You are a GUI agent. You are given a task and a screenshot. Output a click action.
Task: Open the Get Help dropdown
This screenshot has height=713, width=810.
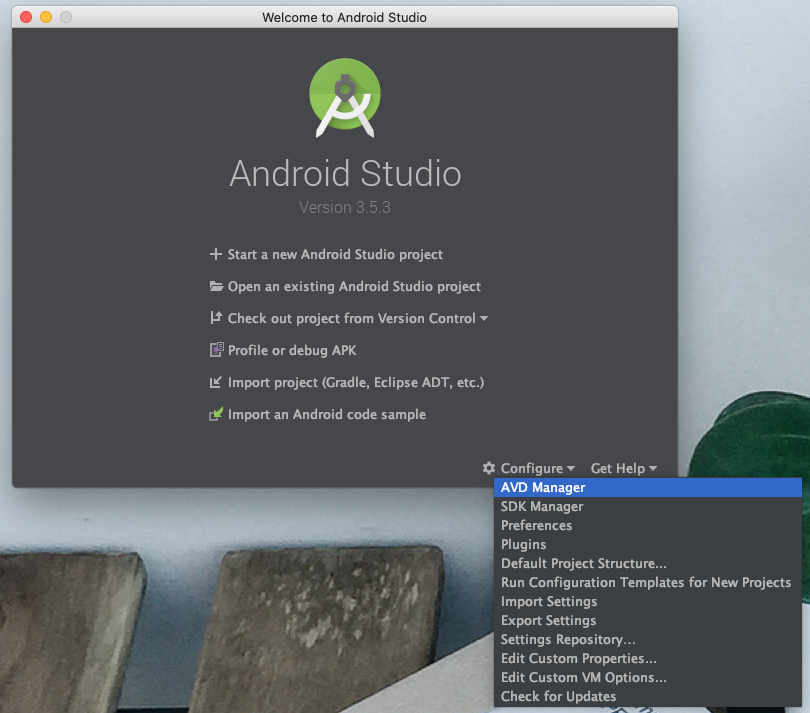pyautogui.click(x=624, y=468)
